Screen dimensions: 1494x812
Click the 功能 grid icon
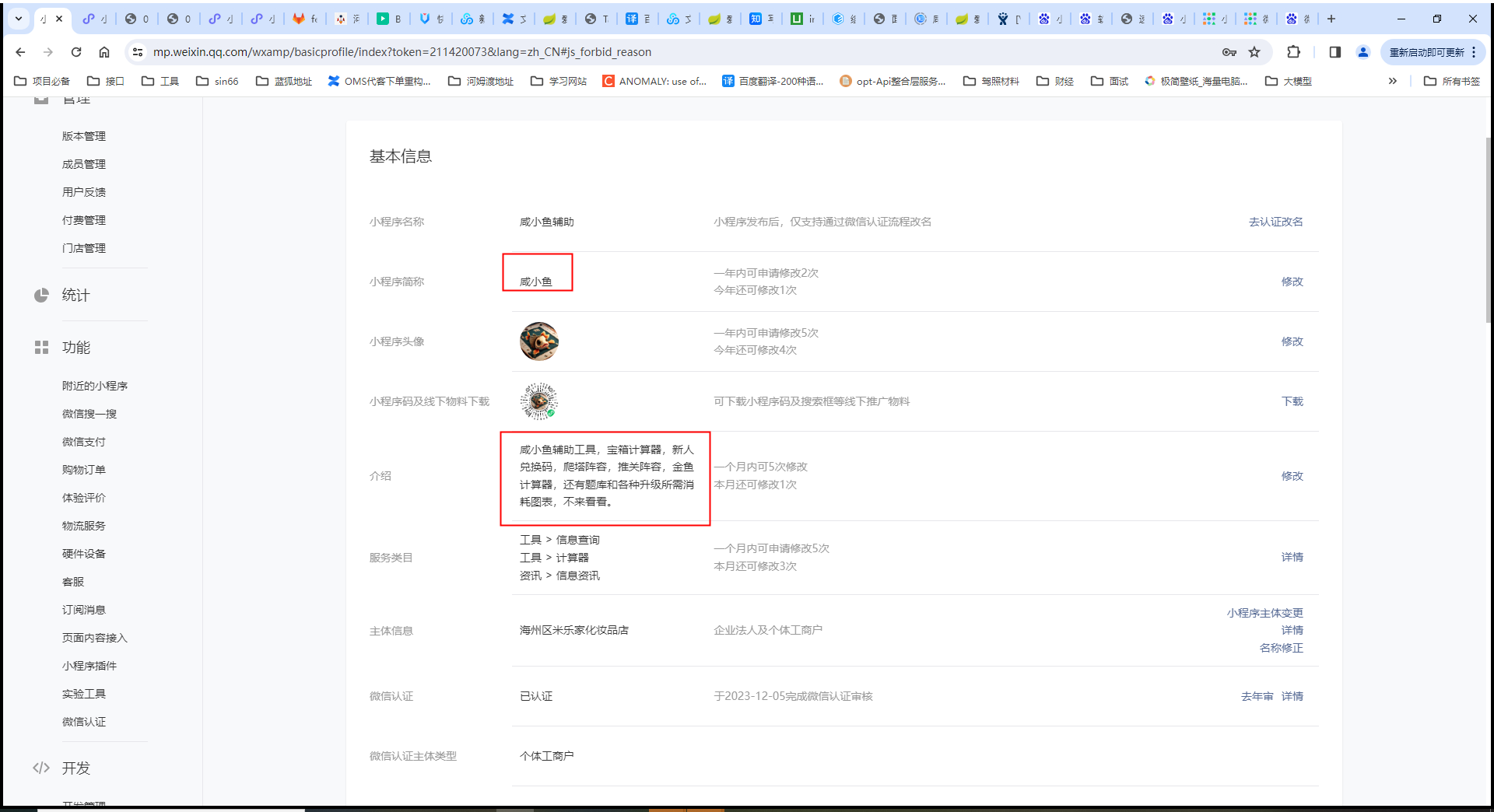point(41,348)
